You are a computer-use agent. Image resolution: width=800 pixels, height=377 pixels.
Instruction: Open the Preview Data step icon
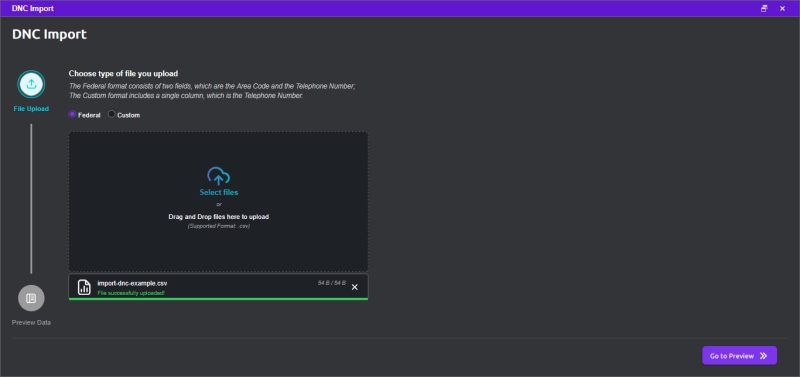tap(31, 298)
